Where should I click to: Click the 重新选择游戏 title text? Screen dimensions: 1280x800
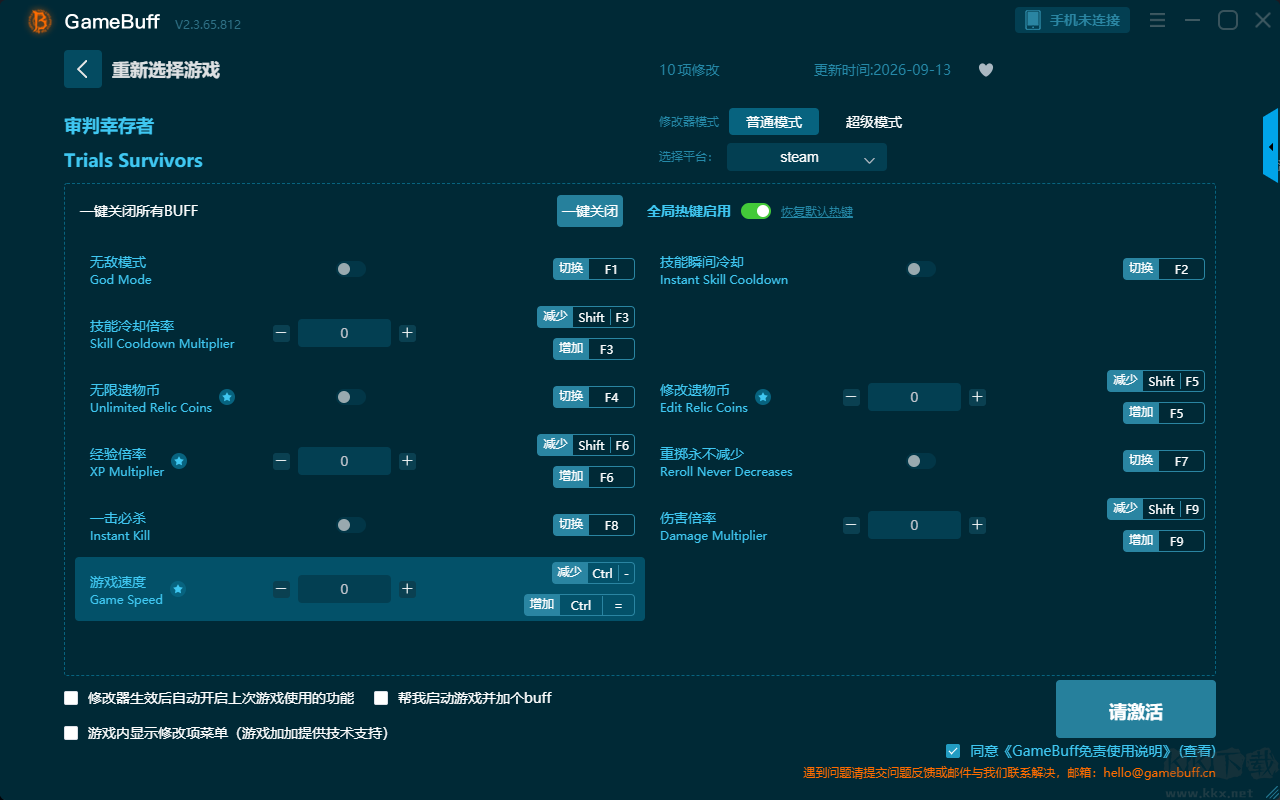pos(166,70)
